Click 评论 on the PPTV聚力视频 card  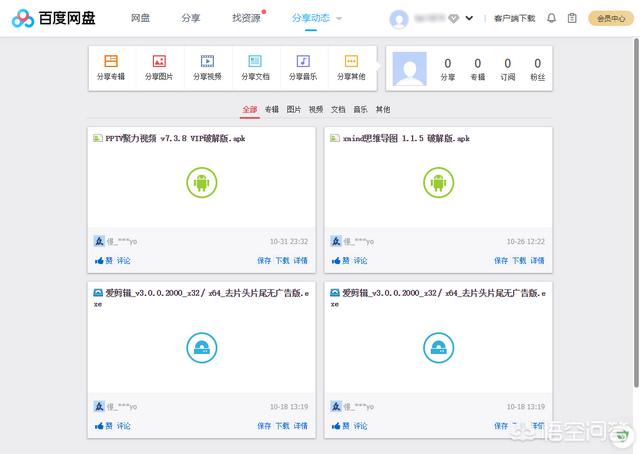point(124,260)
